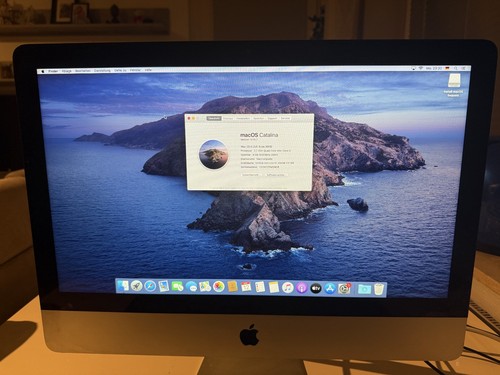This screenshot has width=500, height=375.
Task: Open Reminders list icon in Dock
Action: [260, 287]
